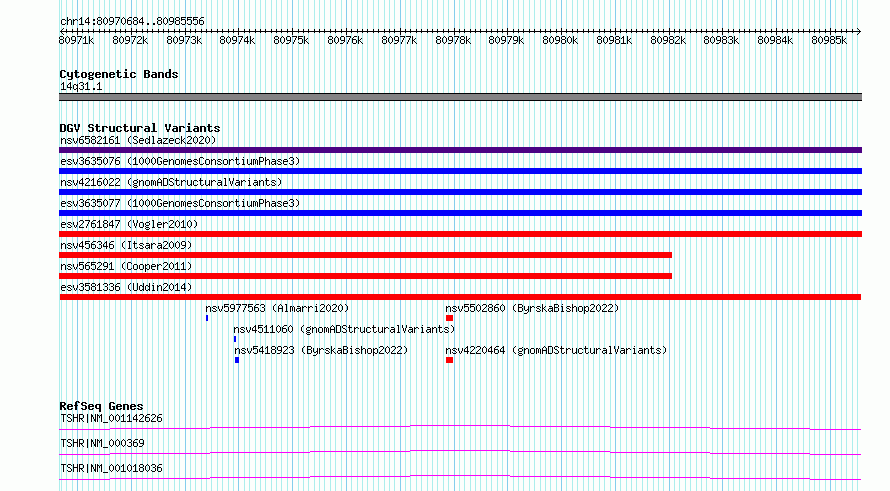Open nsv565291 (Cooper2011) label
The height and width of the screenshot is (491, 890).
tap(126, 266)
